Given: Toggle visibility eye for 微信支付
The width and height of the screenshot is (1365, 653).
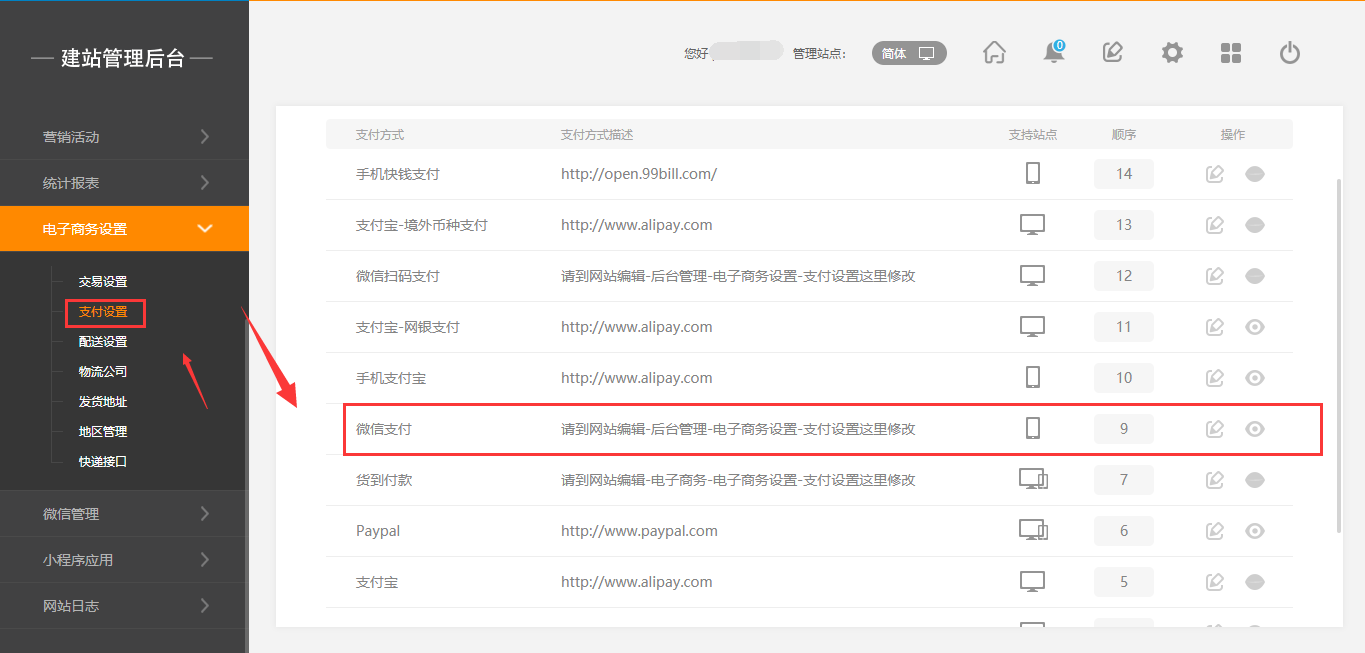Looking at the screenshot, I should click(x=1255, y=429).
